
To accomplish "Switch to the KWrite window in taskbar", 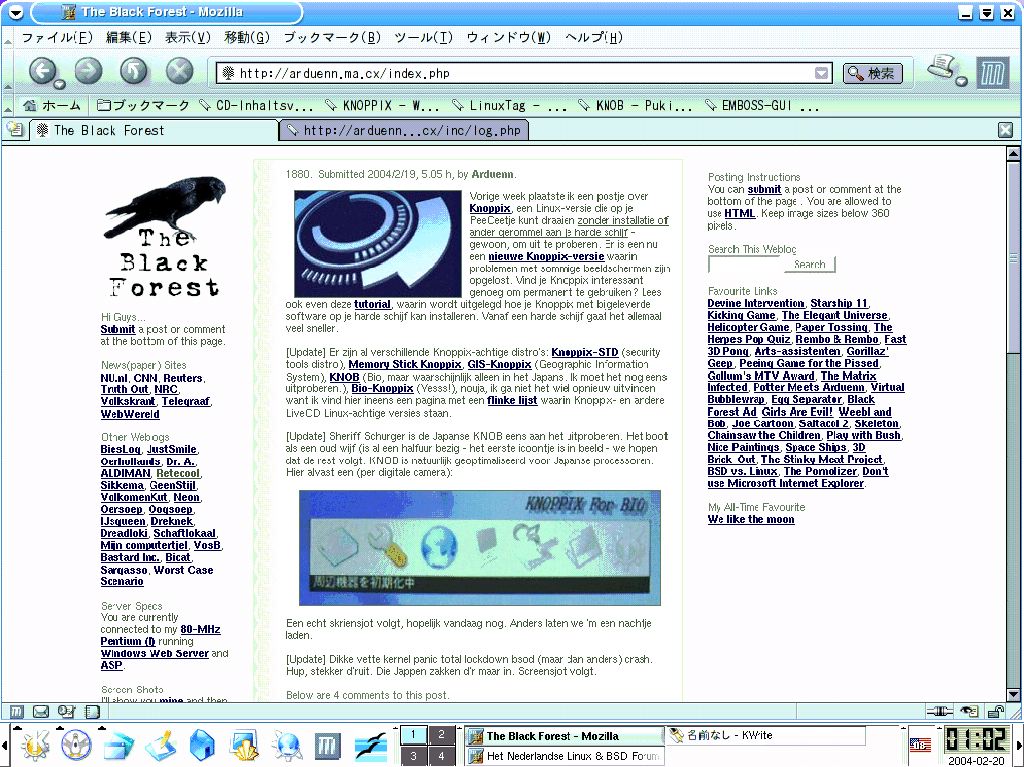I will click(765, 736).
